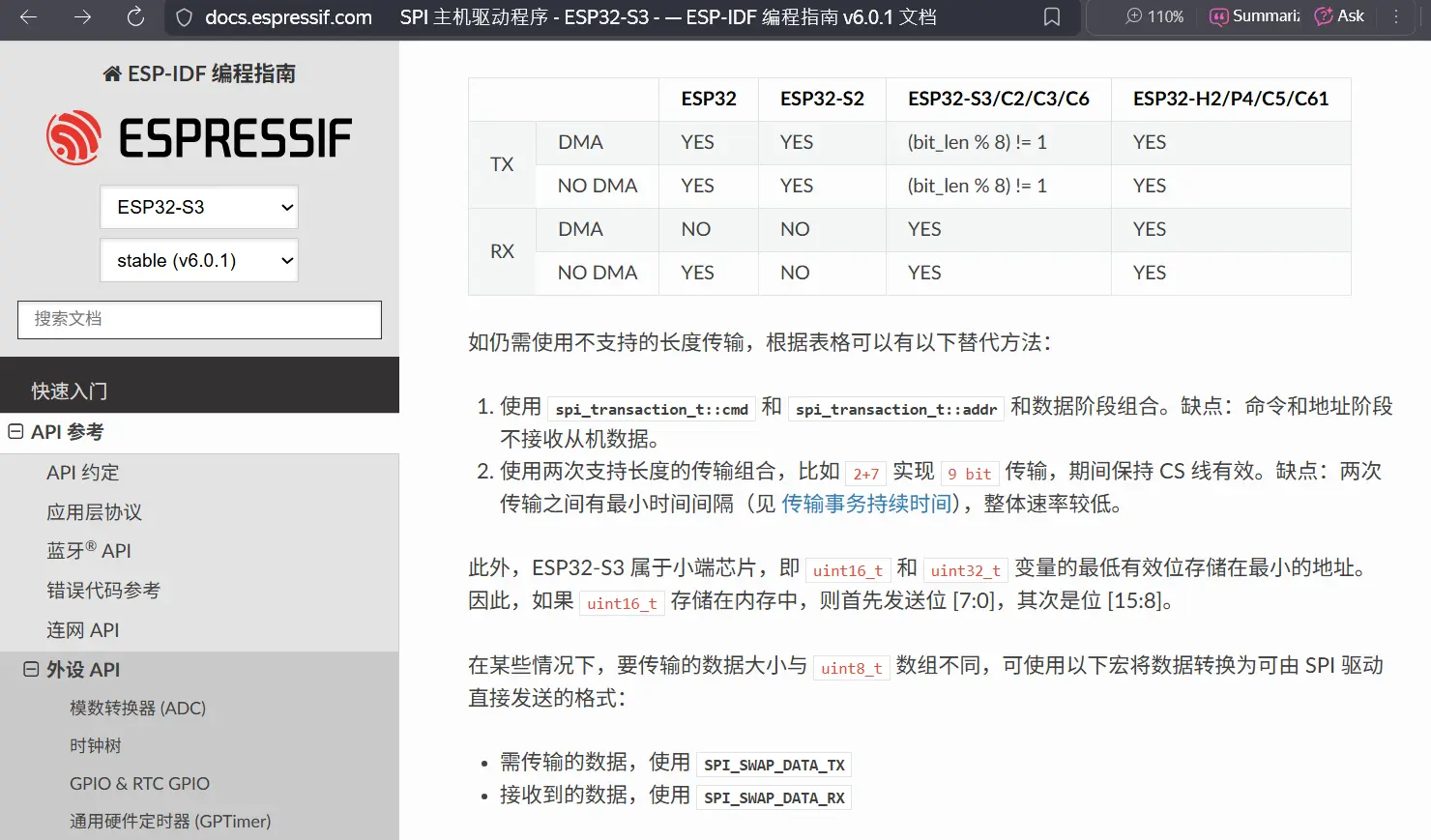Click the Summarize button

[1255, 16]
